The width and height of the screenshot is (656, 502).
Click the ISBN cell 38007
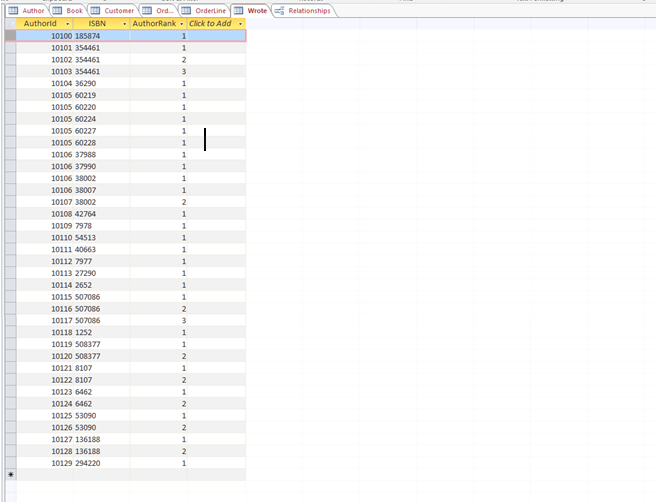(102, 190)
